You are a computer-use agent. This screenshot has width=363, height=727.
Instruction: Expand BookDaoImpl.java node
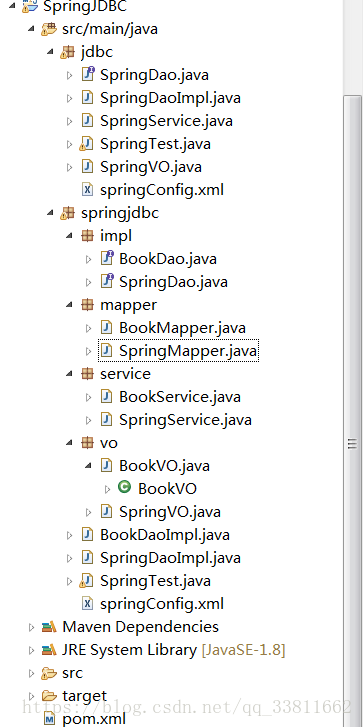(x=70, y=536)
